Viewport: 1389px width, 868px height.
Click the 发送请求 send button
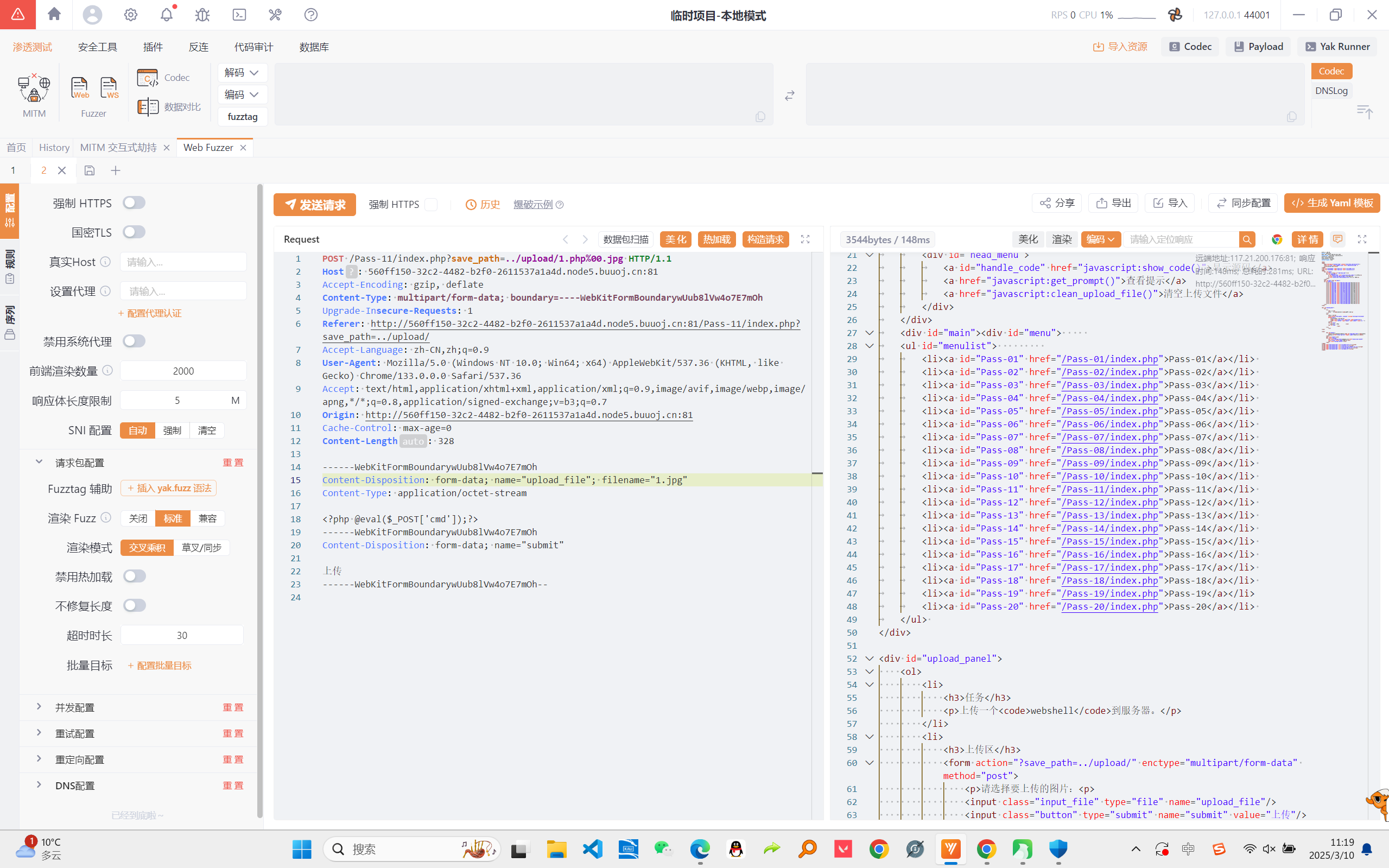314,204
